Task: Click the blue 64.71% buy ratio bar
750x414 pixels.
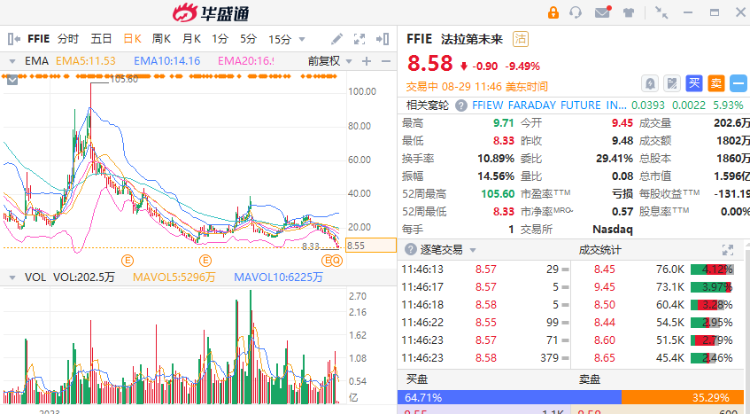Action: click(x=509, y=398)
